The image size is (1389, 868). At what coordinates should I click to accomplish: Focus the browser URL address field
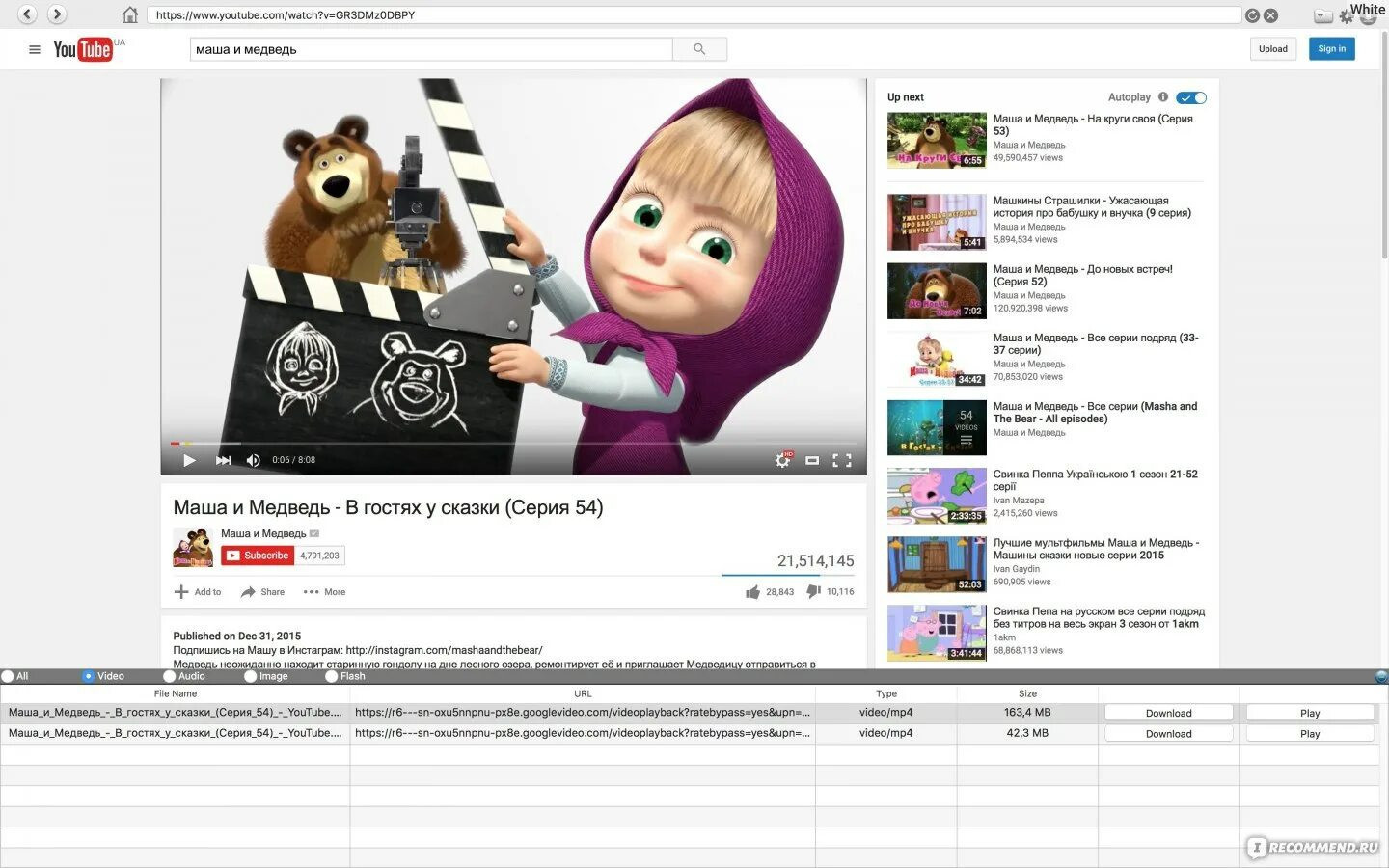[694, 15]
